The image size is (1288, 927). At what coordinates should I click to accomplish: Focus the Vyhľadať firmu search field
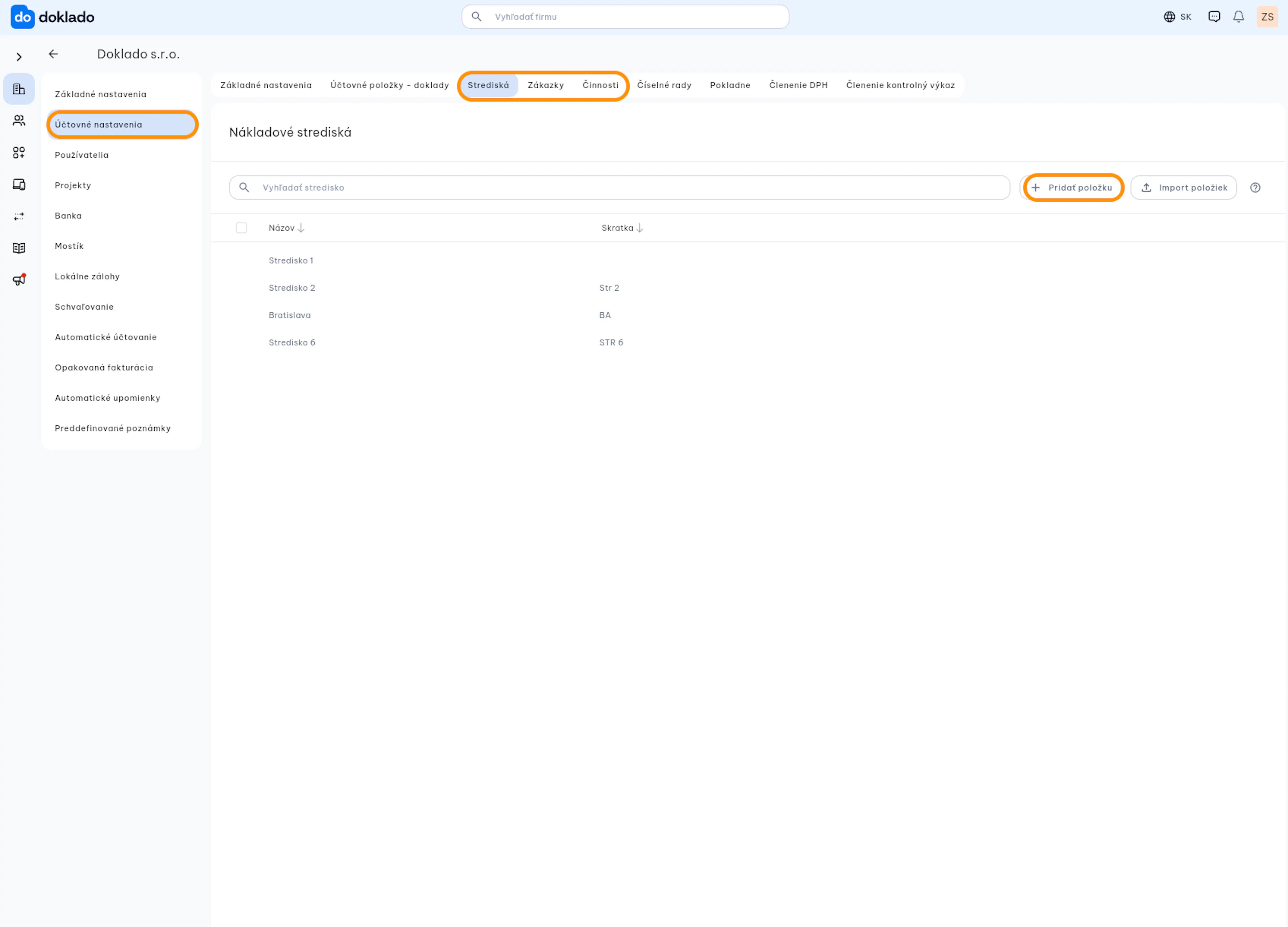[625, 17]
